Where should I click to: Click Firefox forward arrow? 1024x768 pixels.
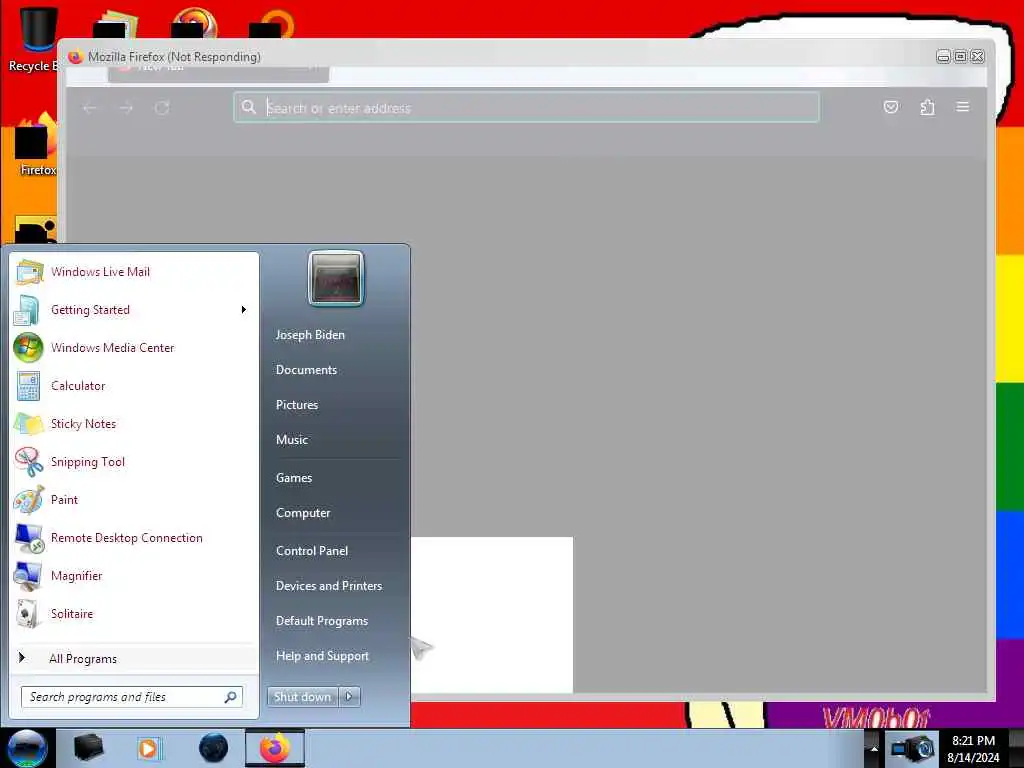[x=127, y=108]
